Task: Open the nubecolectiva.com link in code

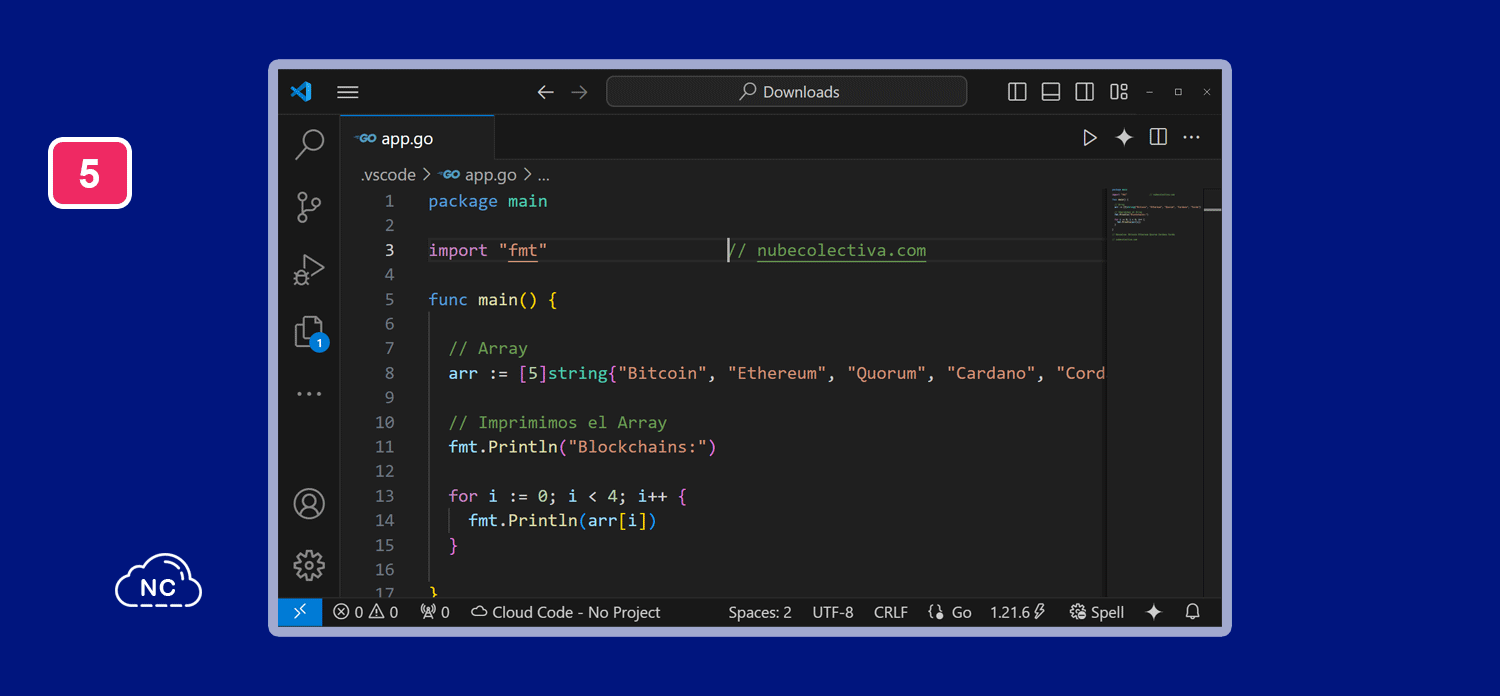Action: pyautogui.click(x=841, y=250)
